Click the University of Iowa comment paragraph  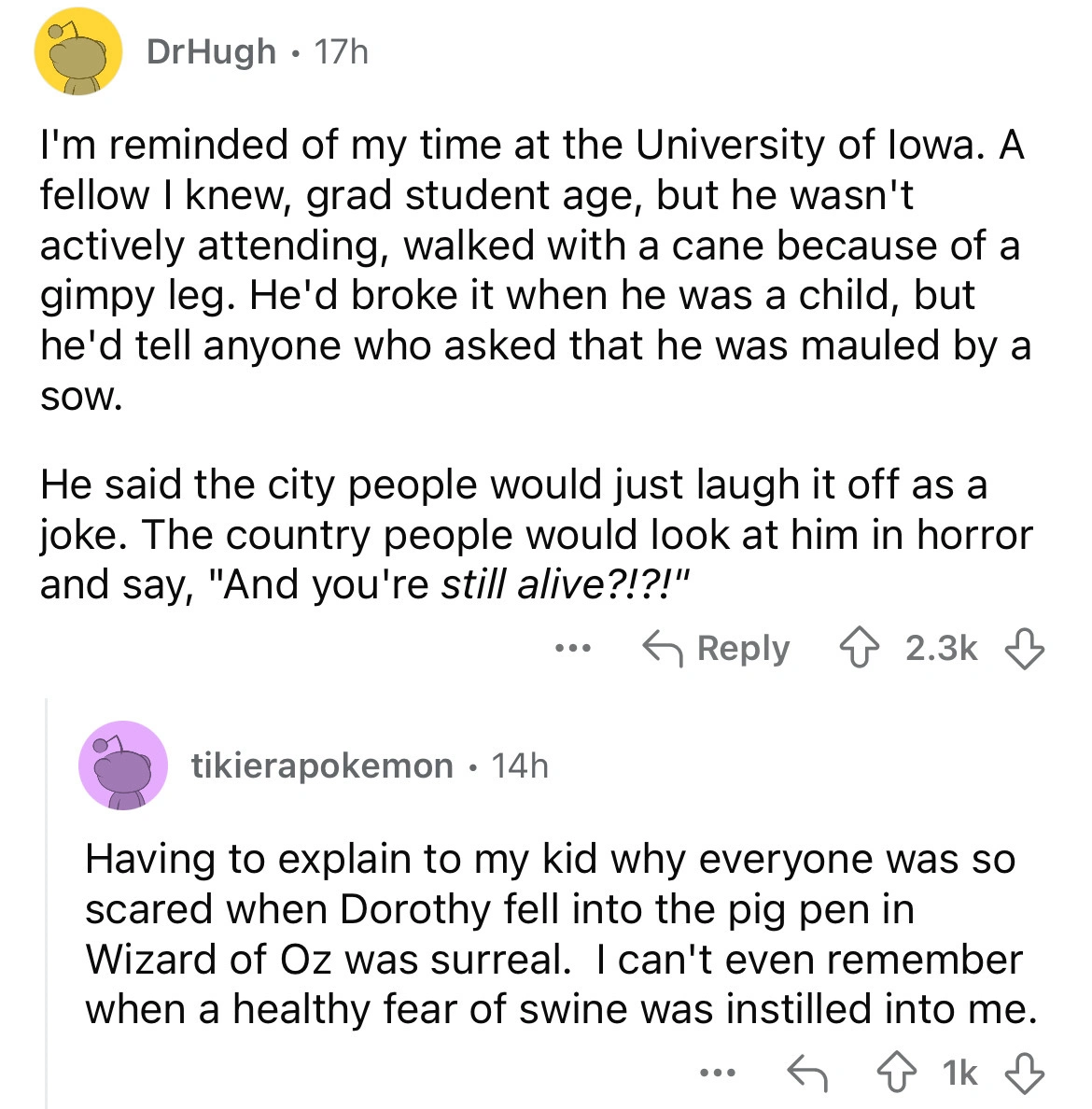click(x=532, y=271)
